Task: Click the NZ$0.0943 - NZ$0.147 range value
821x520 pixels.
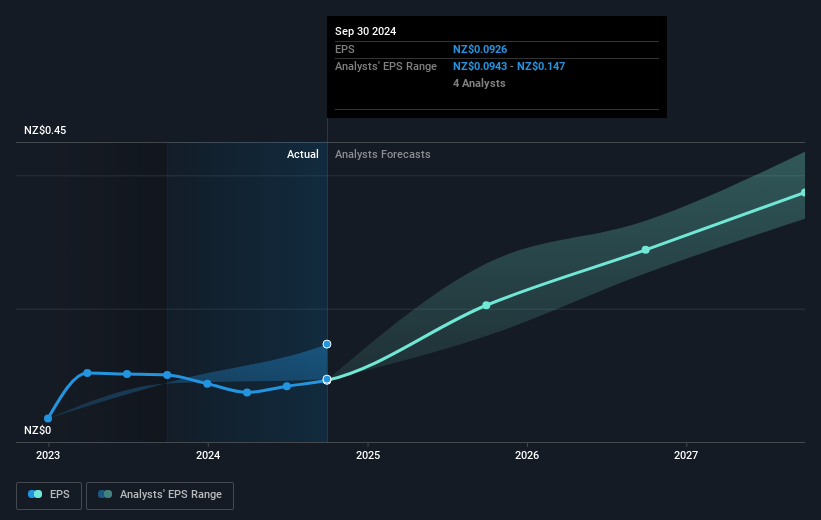Action: pyautogui.click(x=509, y=67)
